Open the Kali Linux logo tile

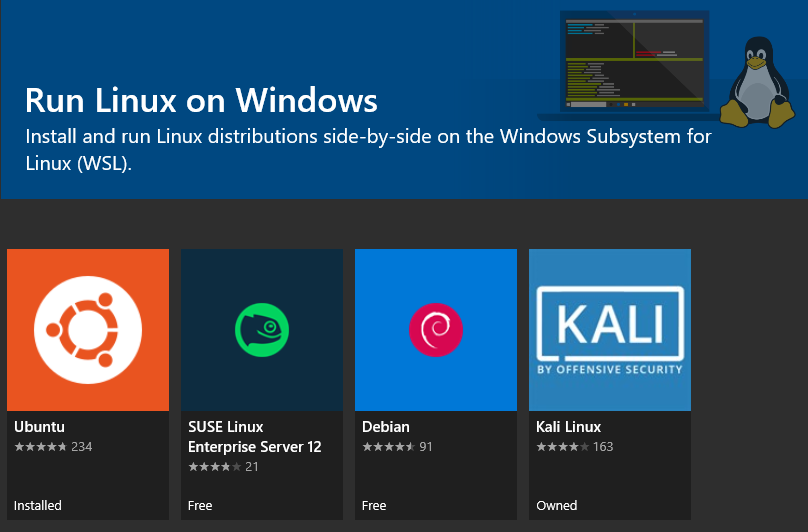610,330
